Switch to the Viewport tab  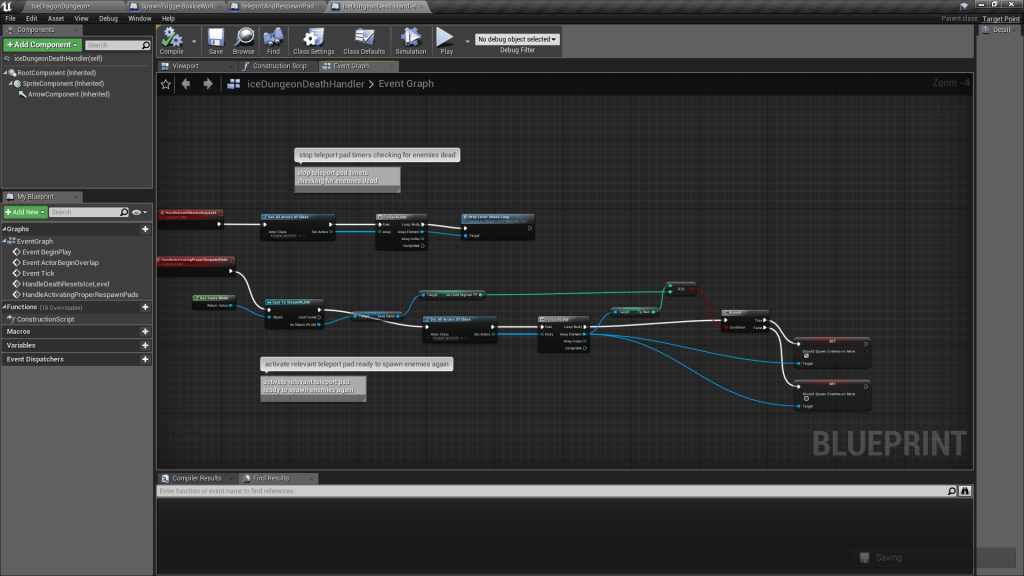[186, 66]
